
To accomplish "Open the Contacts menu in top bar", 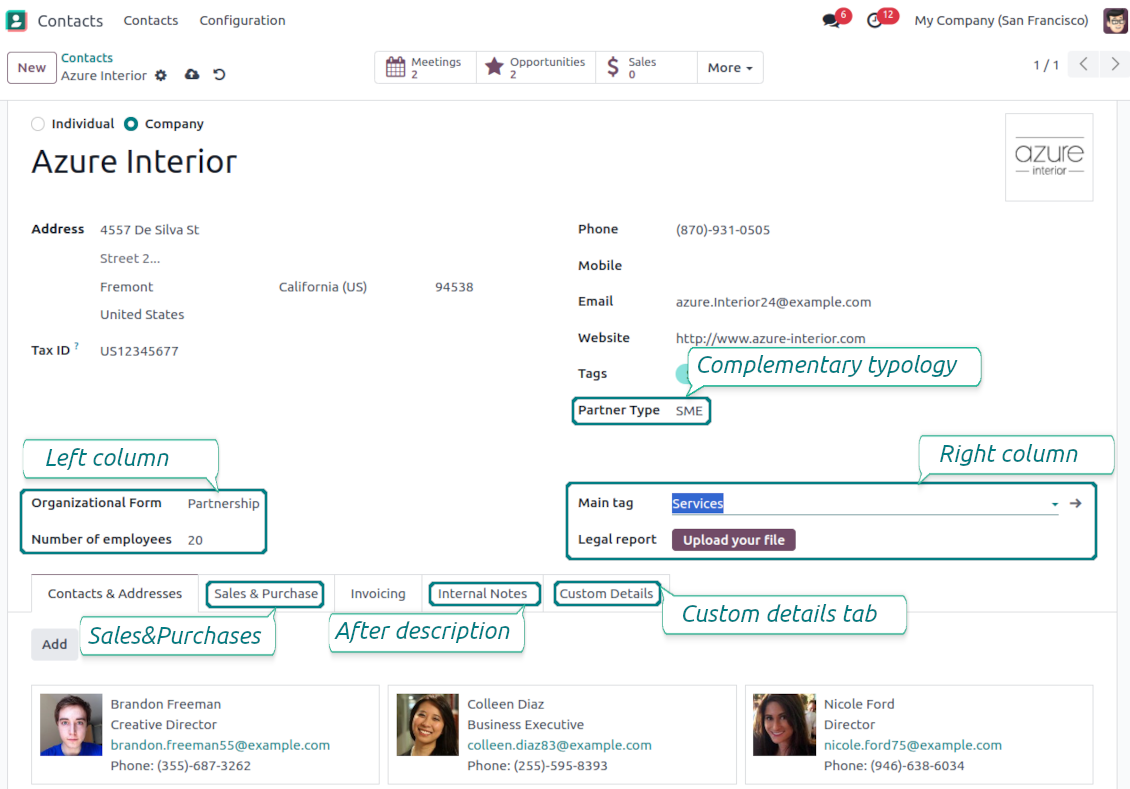I will coord(151,20).
